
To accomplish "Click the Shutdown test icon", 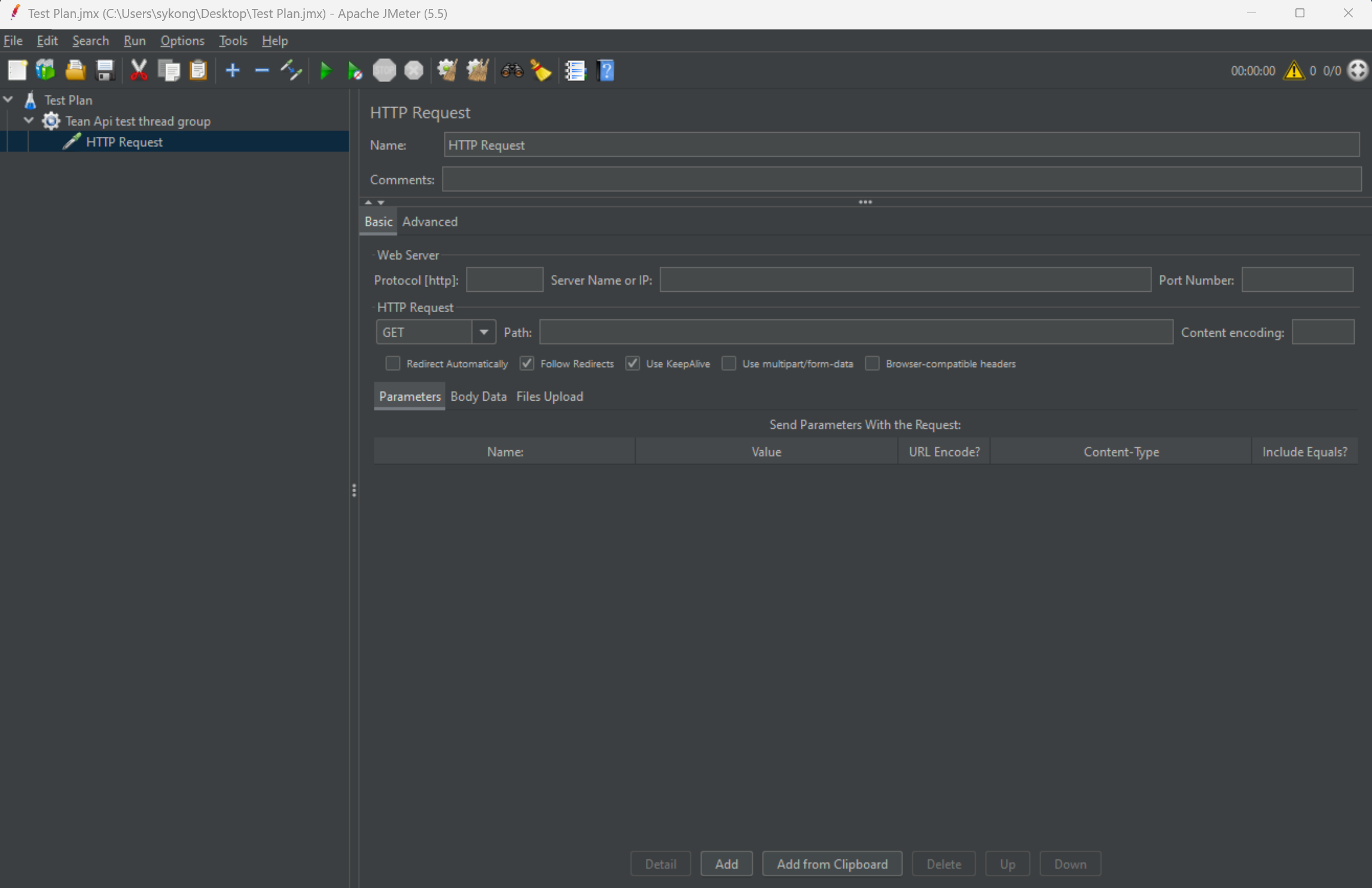I will pos(414,71).
